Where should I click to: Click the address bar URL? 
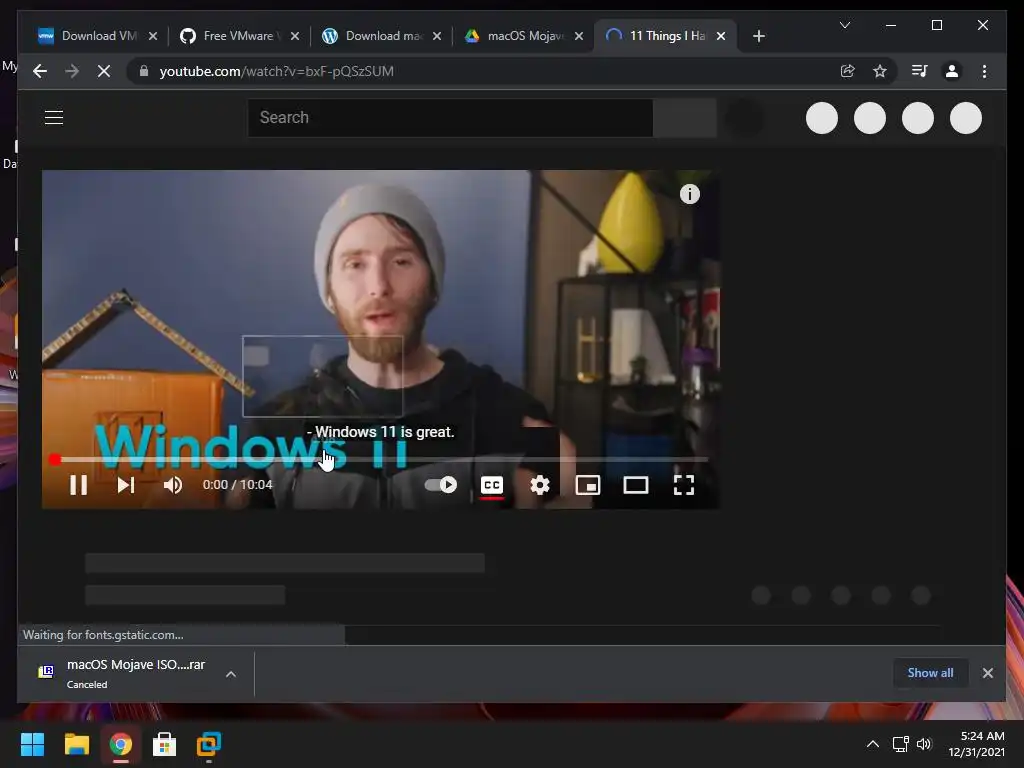click(x=276, y=71)
